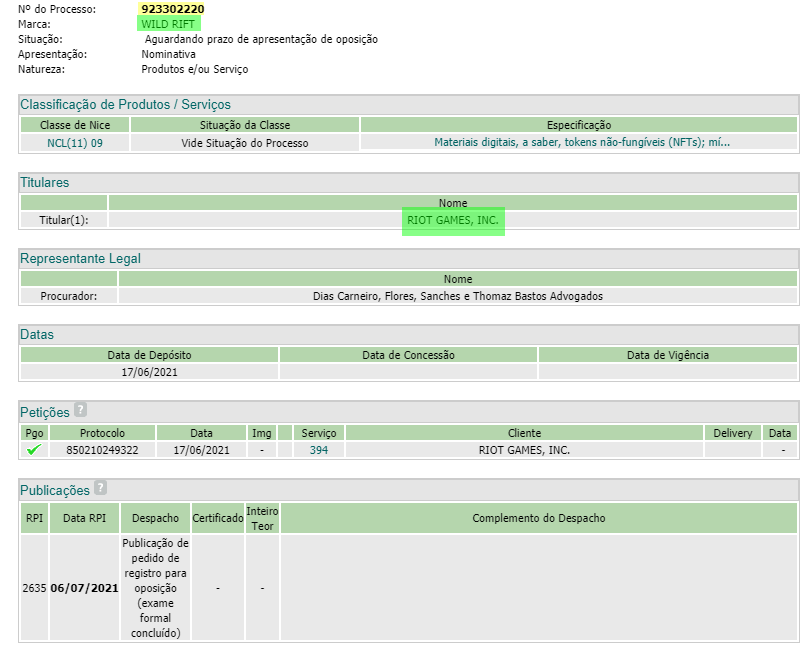Click the Despacho text about publicação de pedido

coord(155,588)
